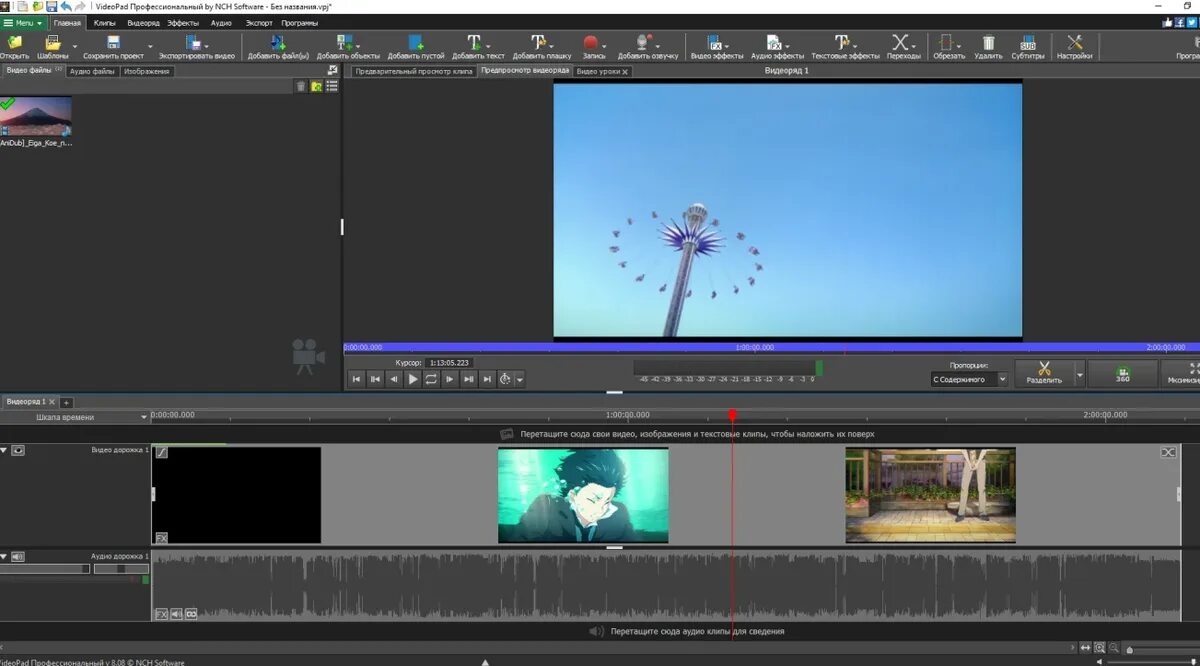1200x666 pixels.
Task: Click the link icon on audio clip
Action: coord(191,614)
